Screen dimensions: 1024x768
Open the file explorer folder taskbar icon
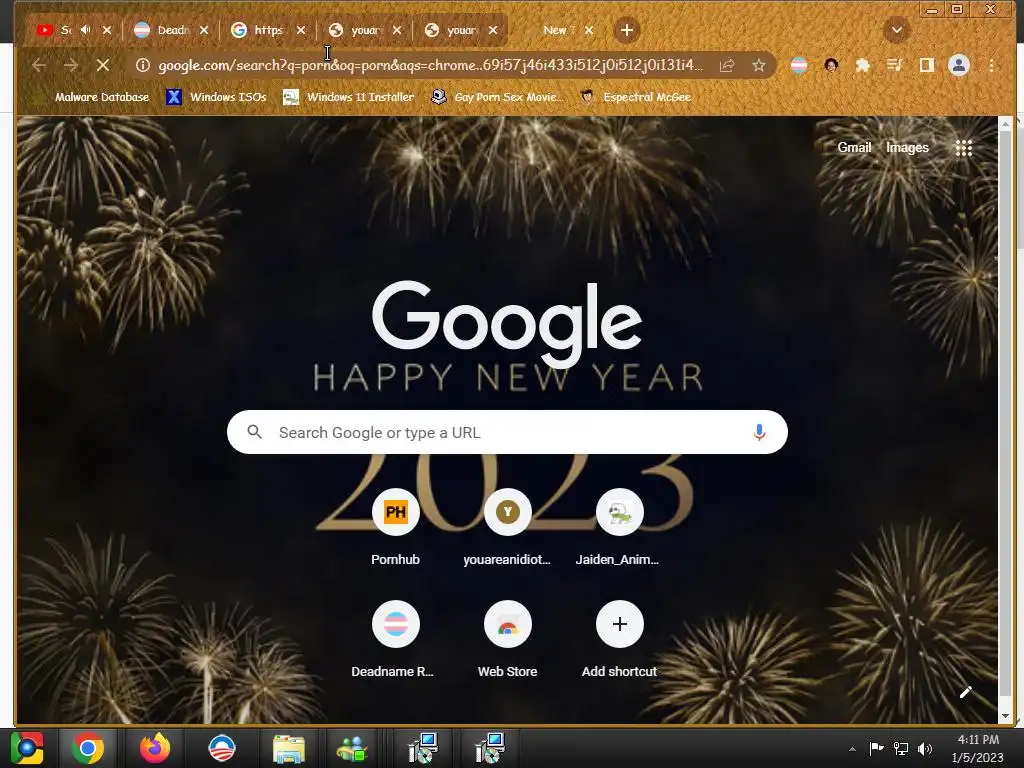(288, 748)
